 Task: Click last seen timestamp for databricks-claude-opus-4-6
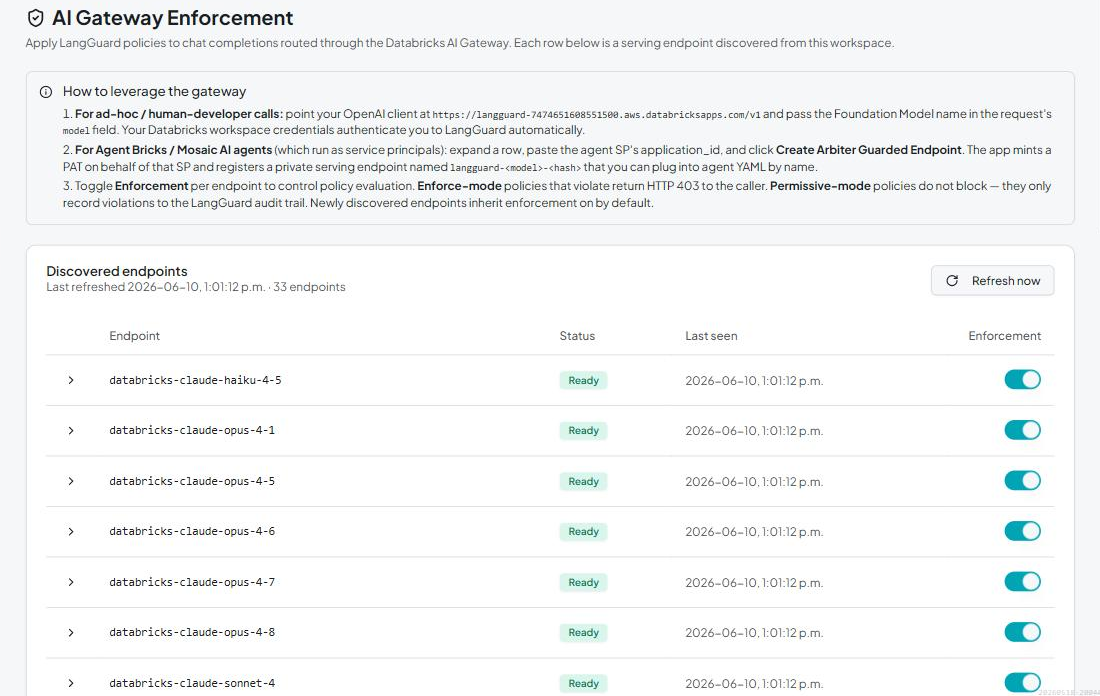(754, 533)
